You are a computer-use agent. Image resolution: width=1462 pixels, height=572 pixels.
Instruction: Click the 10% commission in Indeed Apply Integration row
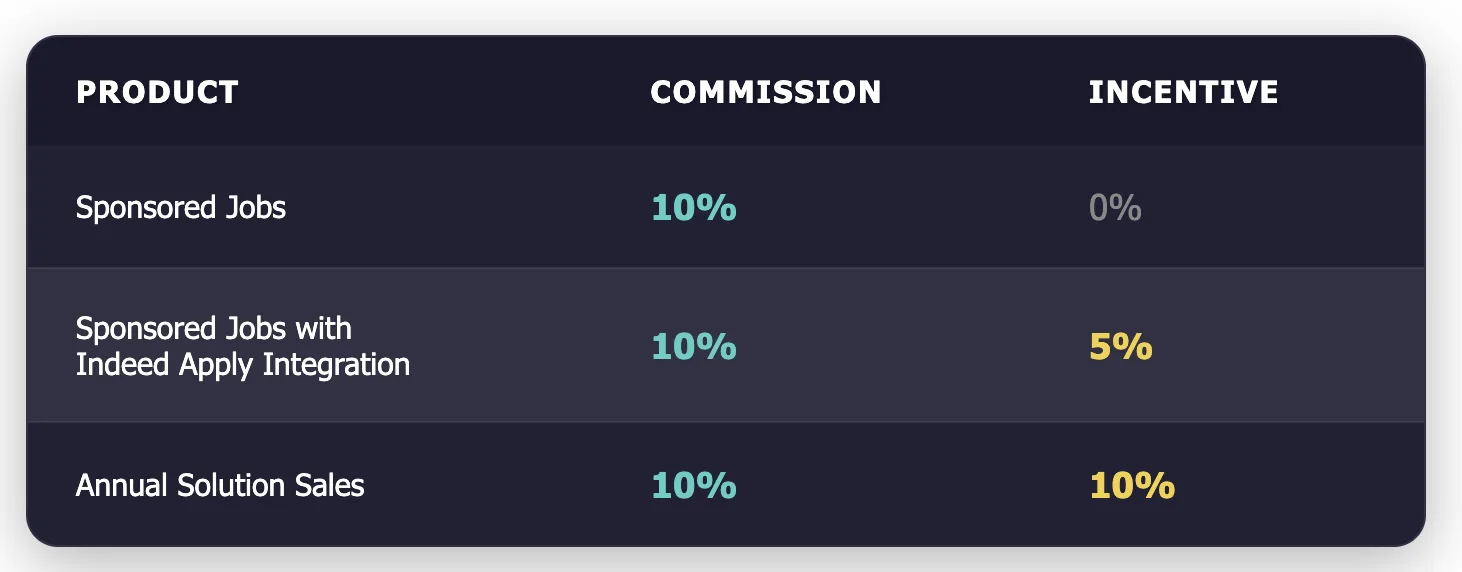pos(694,346)
